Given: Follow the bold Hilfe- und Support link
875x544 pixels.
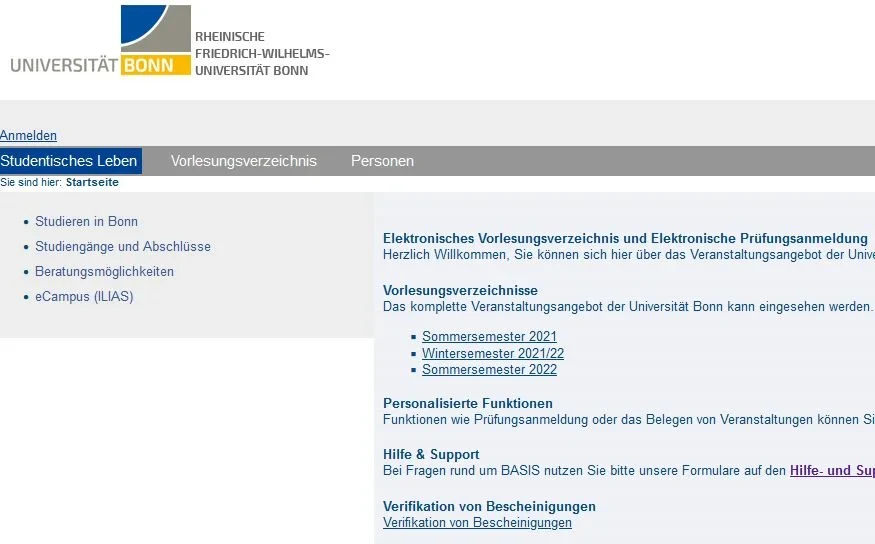Looking at the screenshot, I should (831, 470).
